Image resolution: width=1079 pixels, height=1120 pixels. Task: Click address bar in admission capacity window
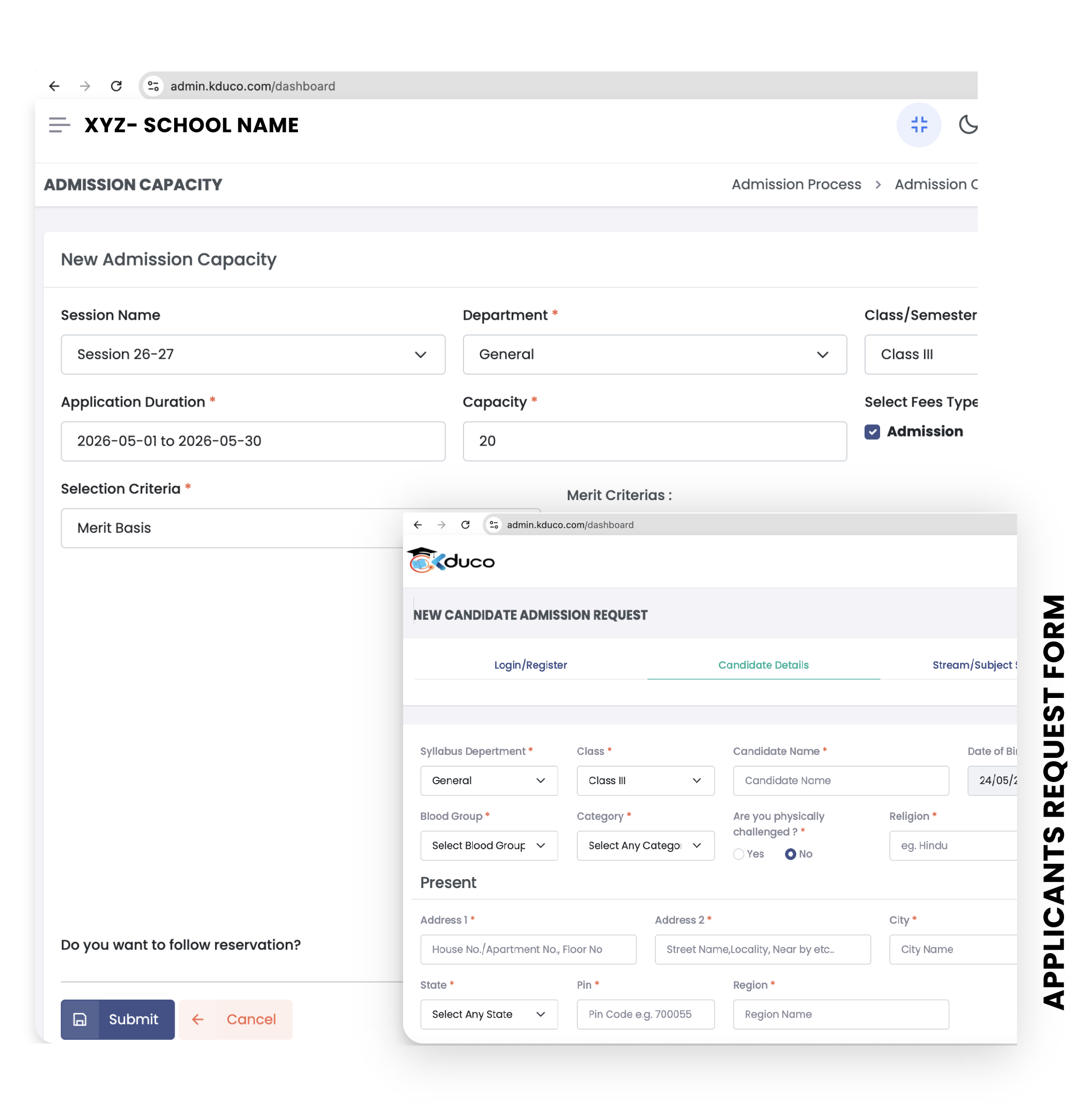558,86
